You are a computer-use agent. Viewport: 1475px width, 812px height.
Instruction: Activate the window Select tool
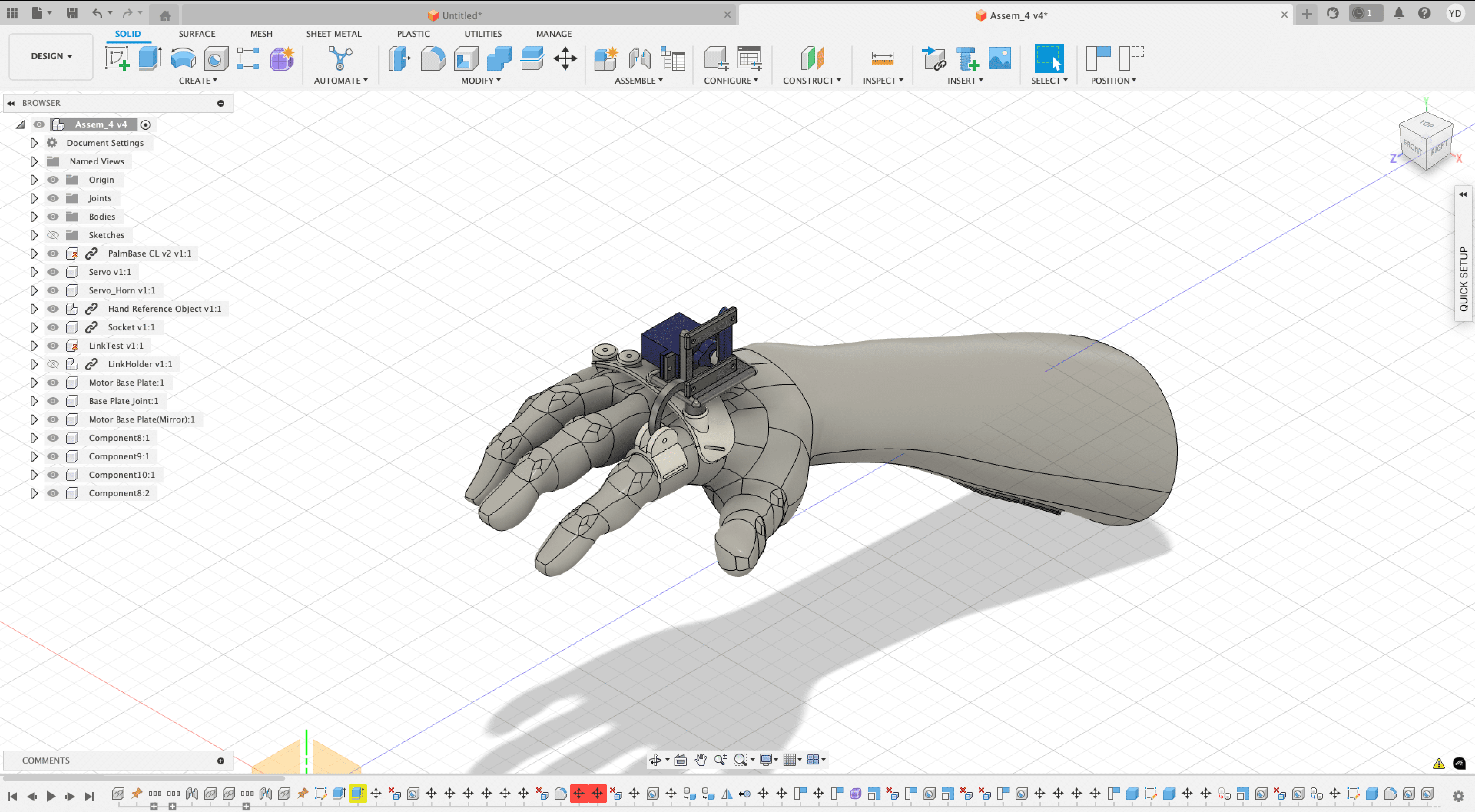1049,58
